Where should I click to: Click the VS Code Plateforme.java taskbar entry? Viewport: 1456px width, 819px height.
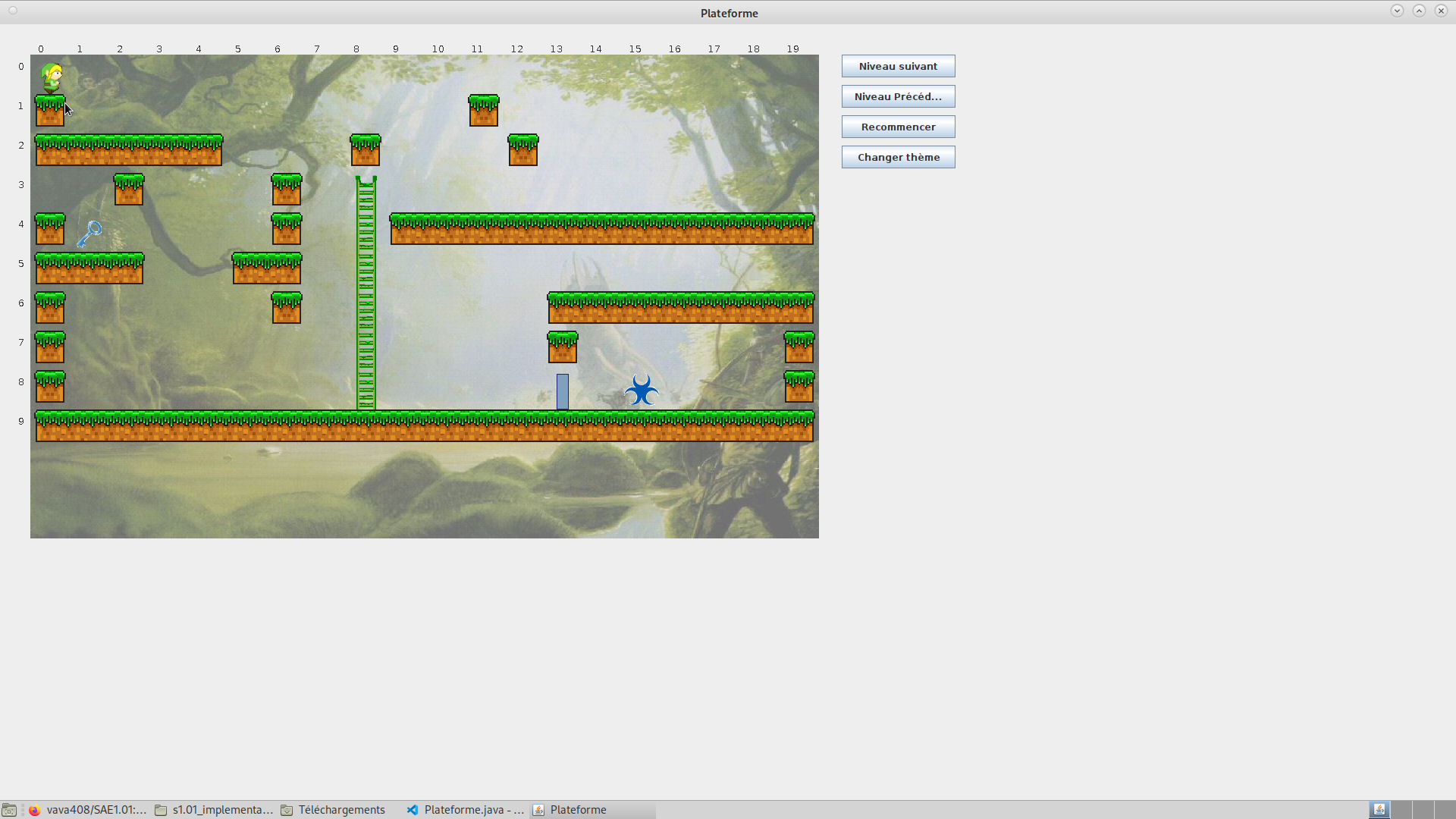[466, 810]
